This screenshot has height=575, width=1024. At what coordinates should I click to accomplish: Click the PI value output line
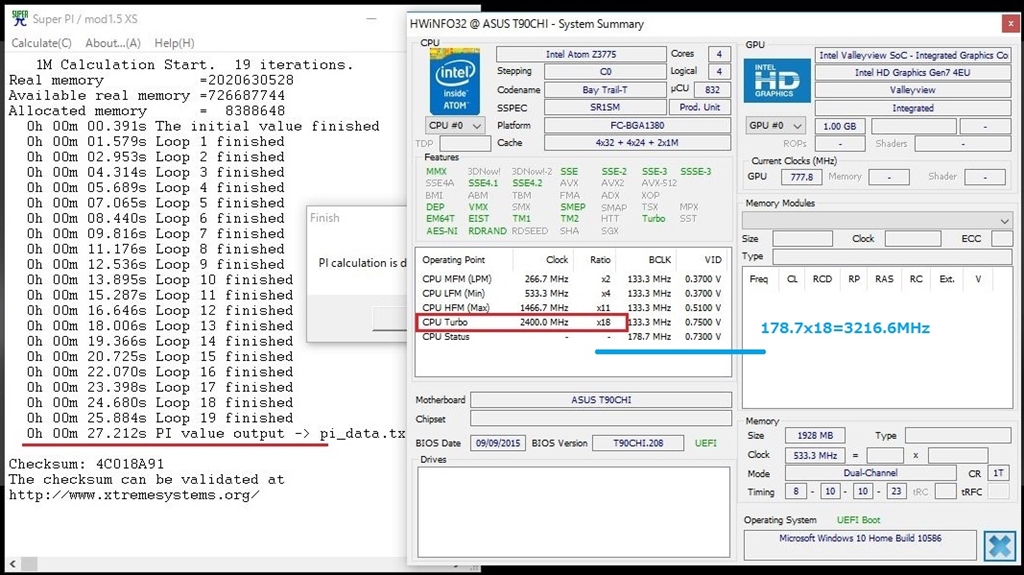pos(216,433)
